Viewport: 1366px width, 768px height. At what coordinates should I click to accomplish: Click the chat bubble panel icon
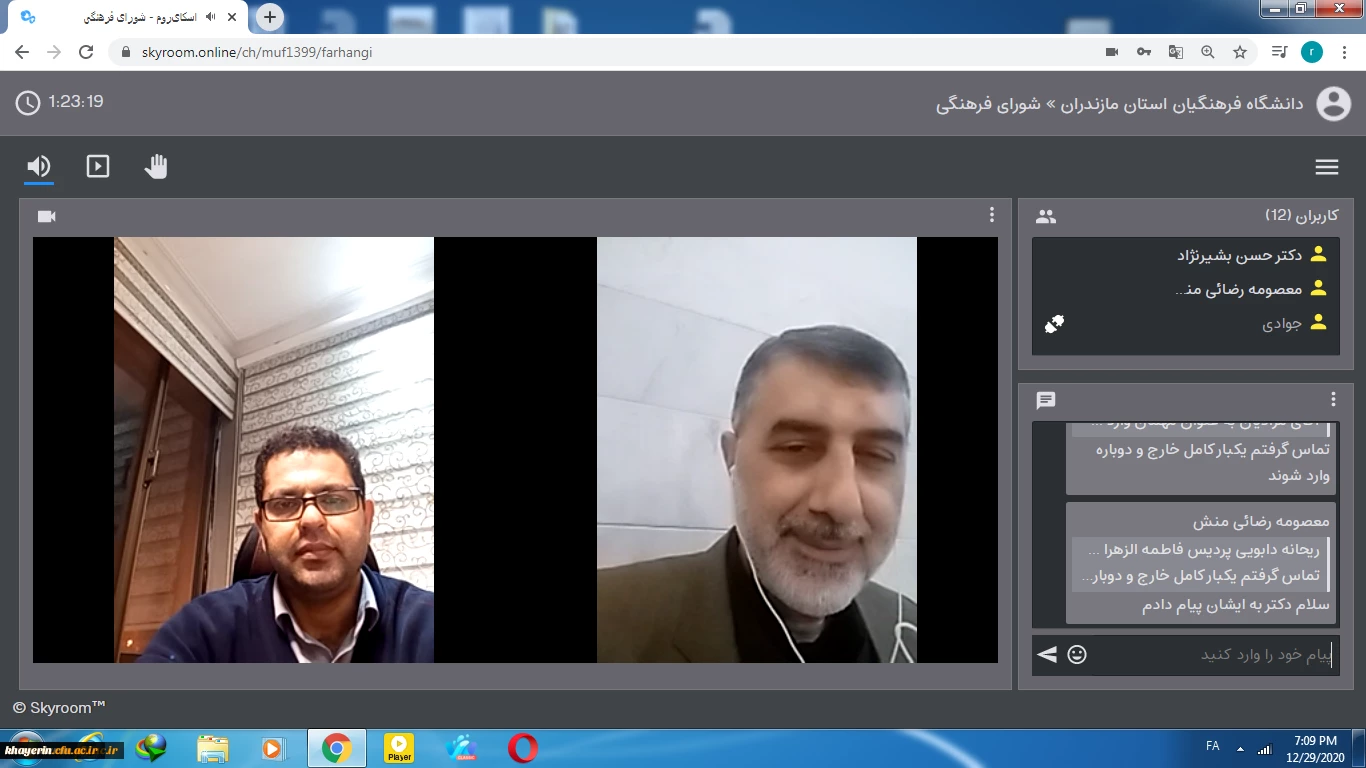click(x=1046, y=400)
